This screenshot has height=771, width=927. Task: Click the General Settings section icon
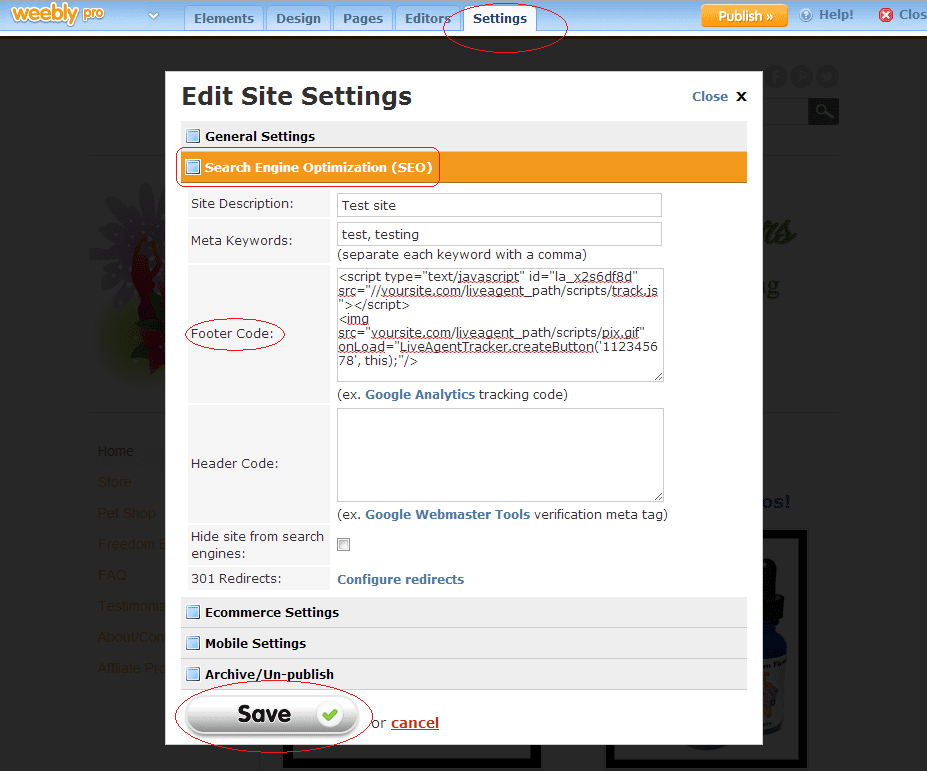coord(193,135)
